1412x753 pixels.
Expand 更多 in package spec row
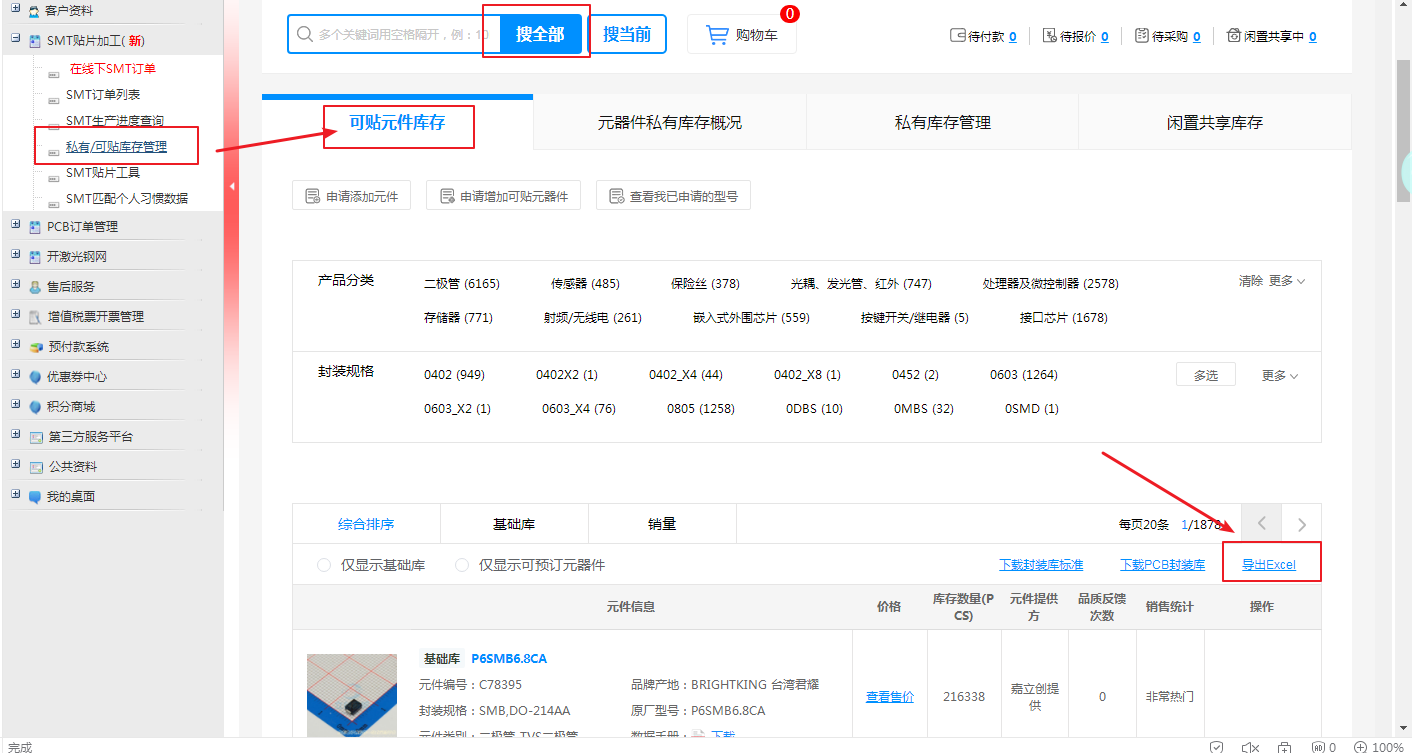pyautogui.click(x=1280, y=376)
